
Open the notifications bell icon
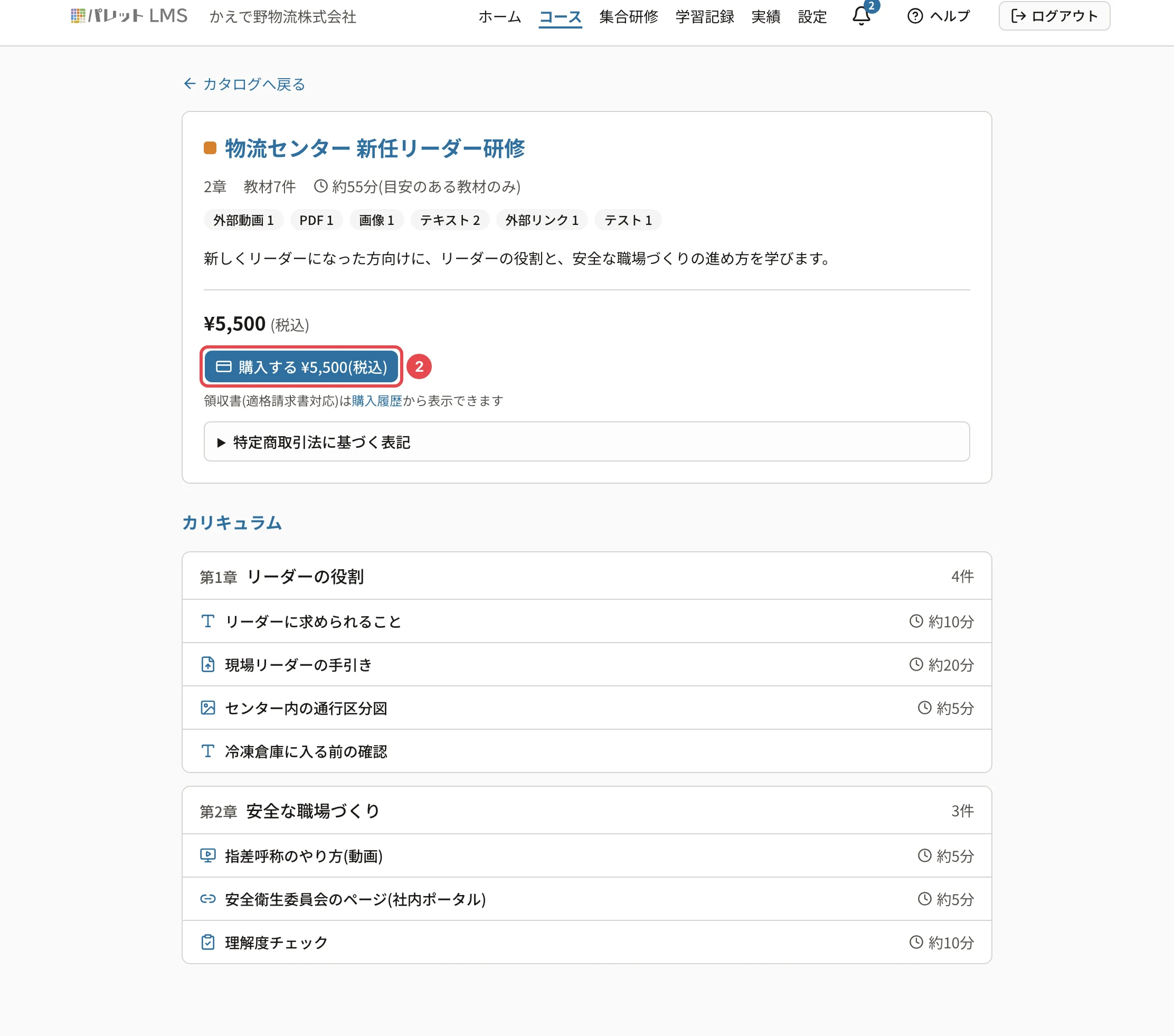click(860, 15)
